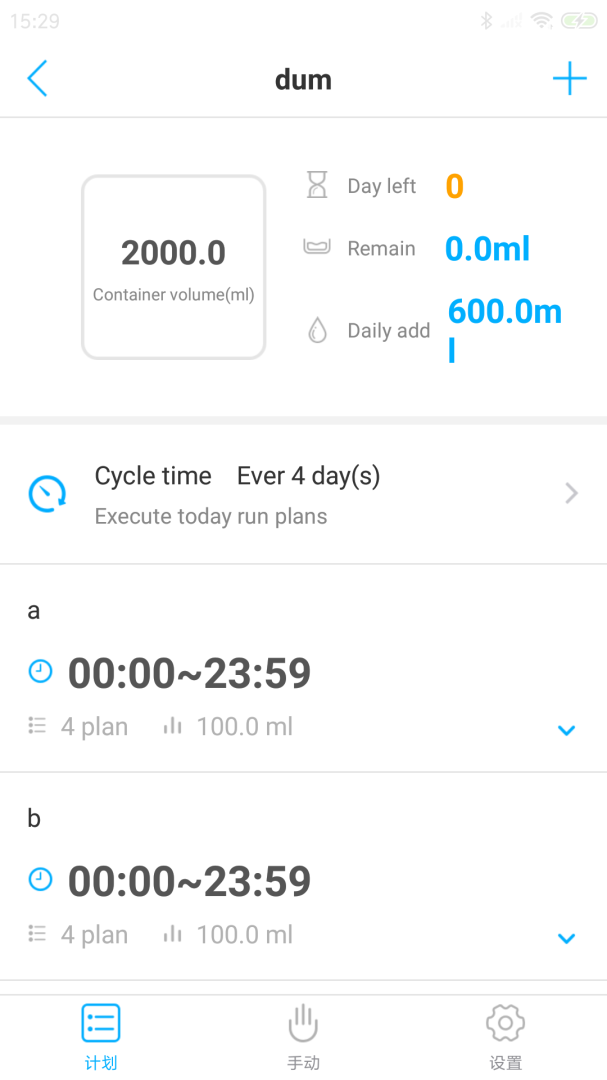This screenshot has width=607, height=1080.
Task: Tap the Daily add droplet icon
Action: [317, 331]
